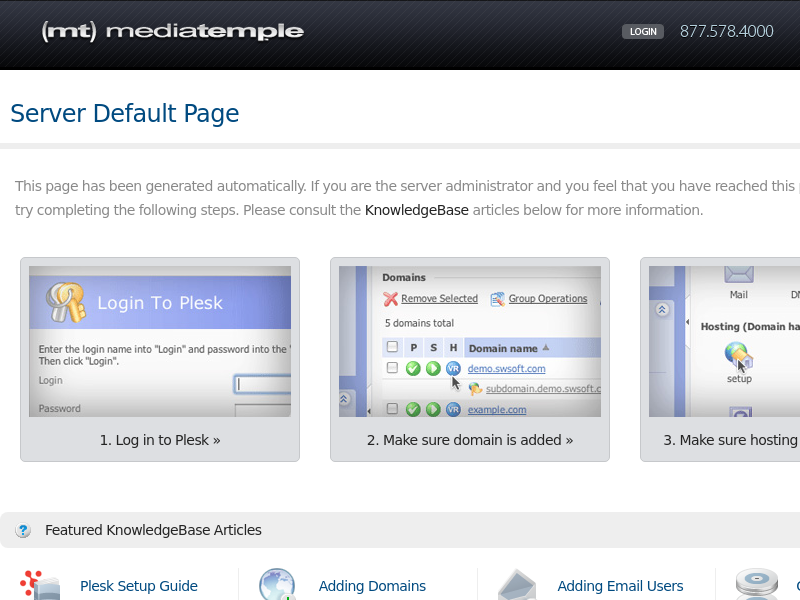This screenshot has width=800, height=600.
Task: Click the Group Operations icon
Action: [x=497, y=299]
